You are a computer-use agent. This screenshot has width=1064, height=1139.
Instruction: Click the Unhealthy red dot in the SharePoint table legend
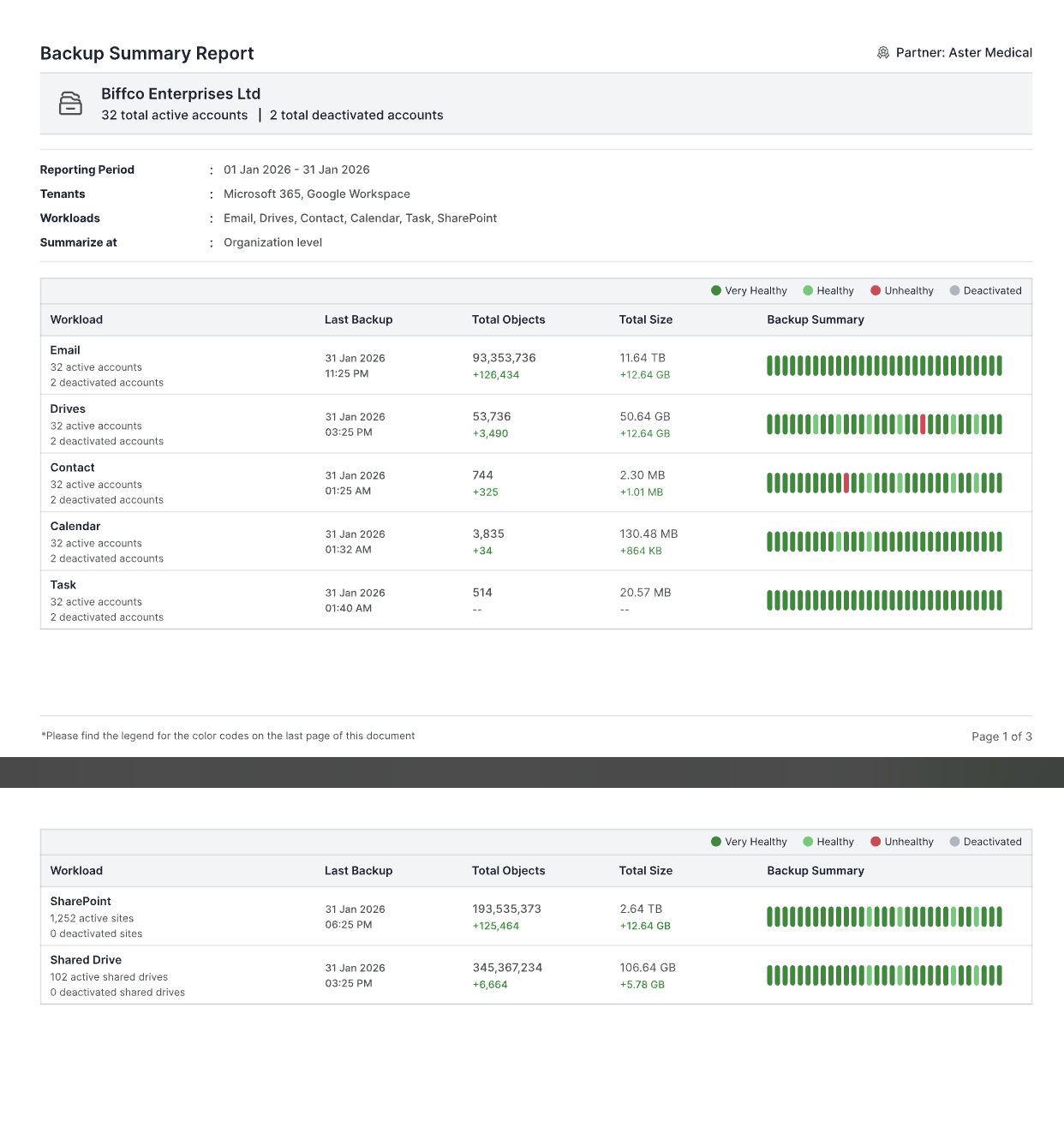tap(876, 842)
